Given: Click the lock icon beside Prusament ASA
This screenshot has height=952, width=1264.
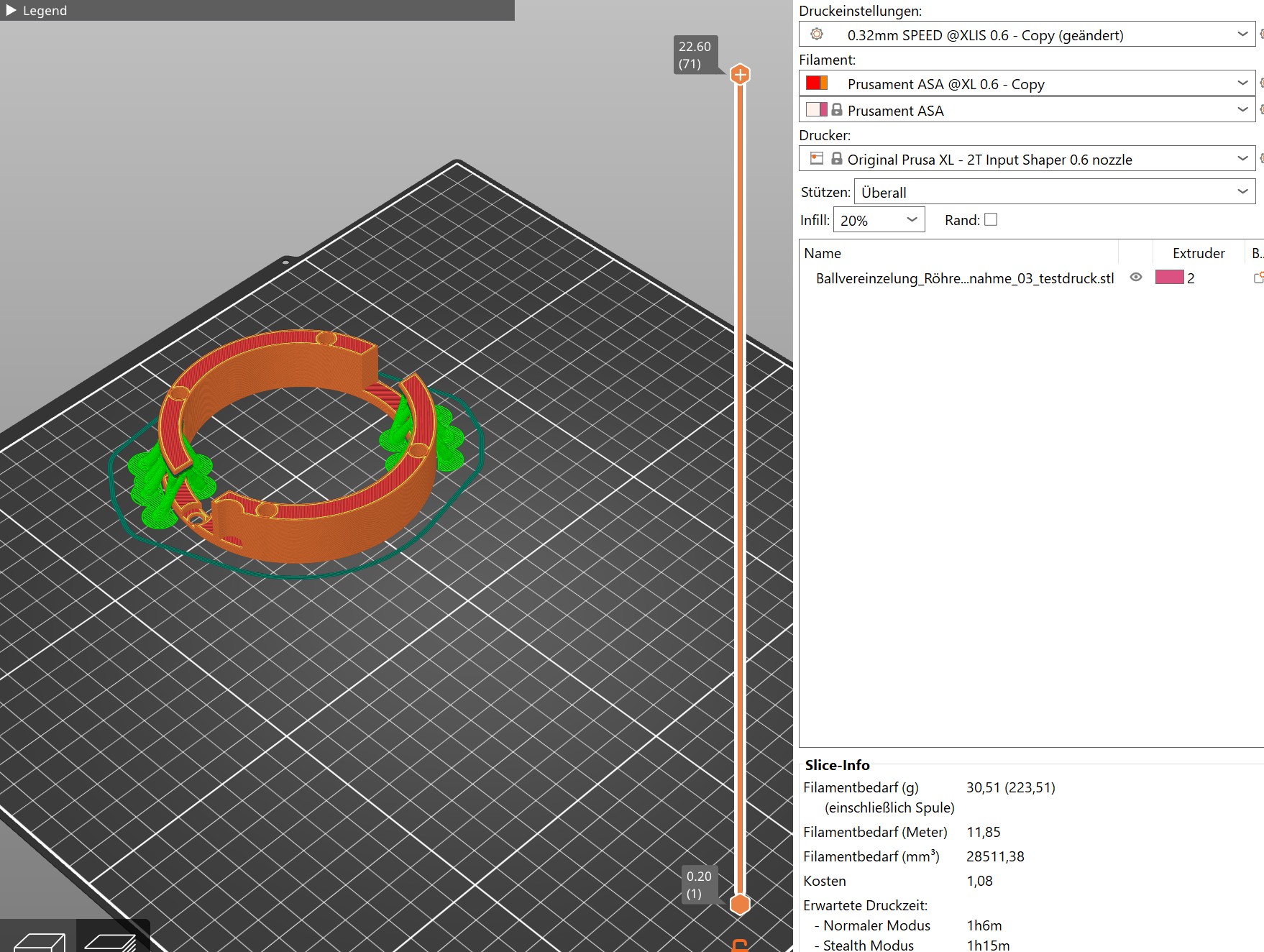Looking at the screenshot, I should tap(837, 109).
